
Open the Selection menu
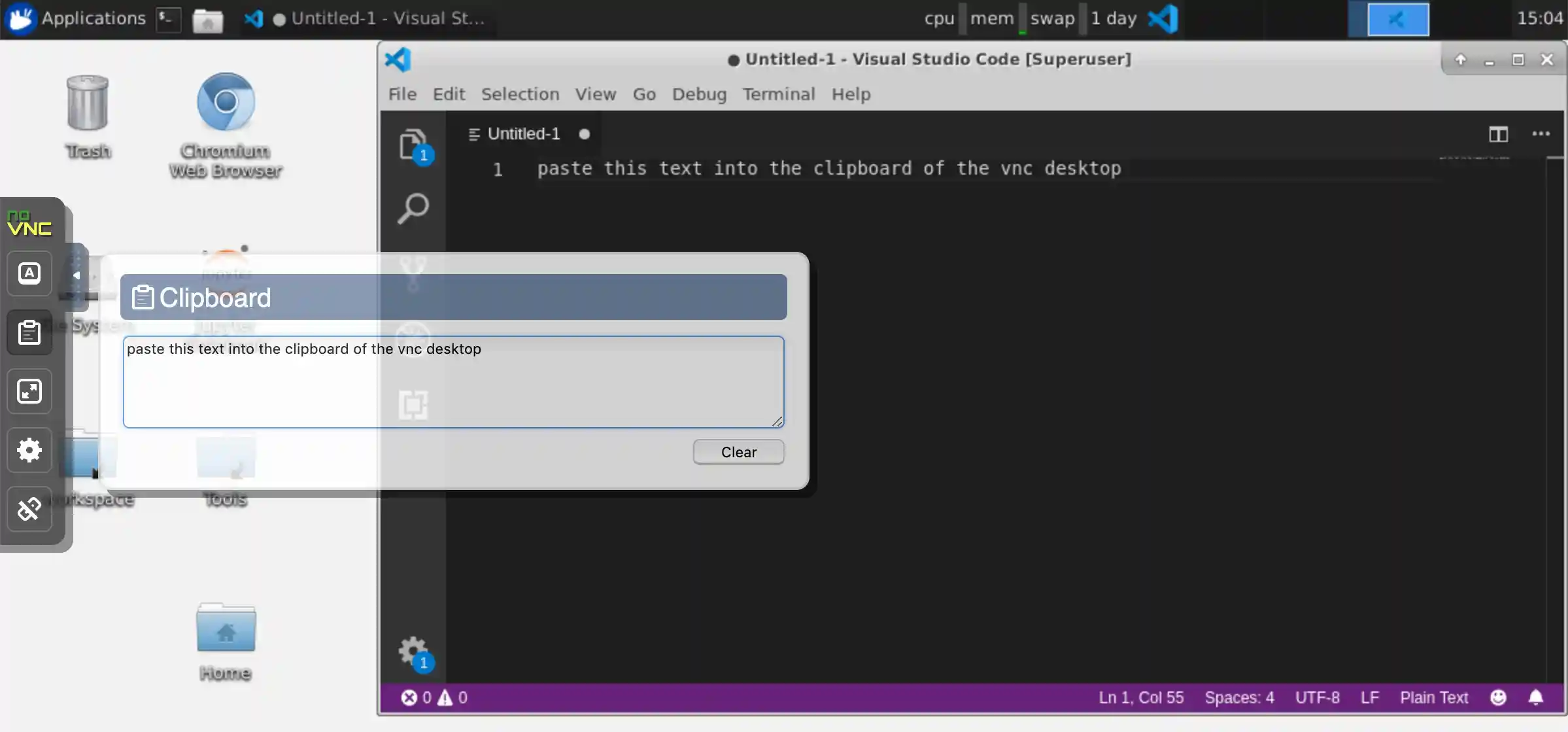(x=520, y=94)
